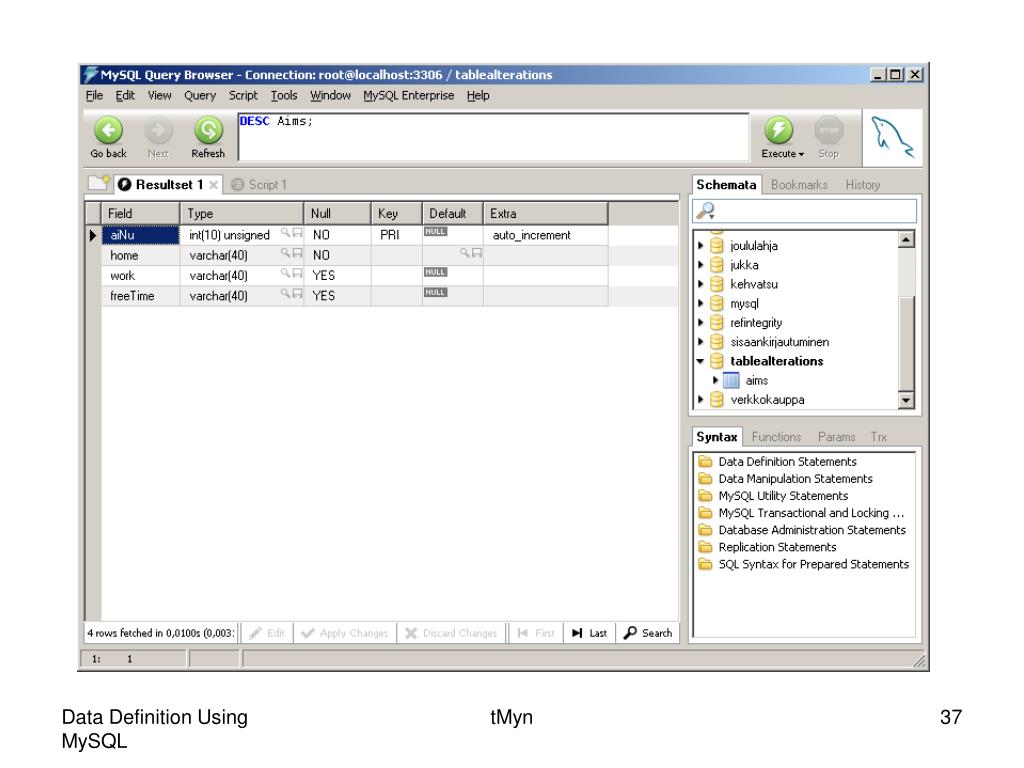Close the Resultset 1 tab

214,185
